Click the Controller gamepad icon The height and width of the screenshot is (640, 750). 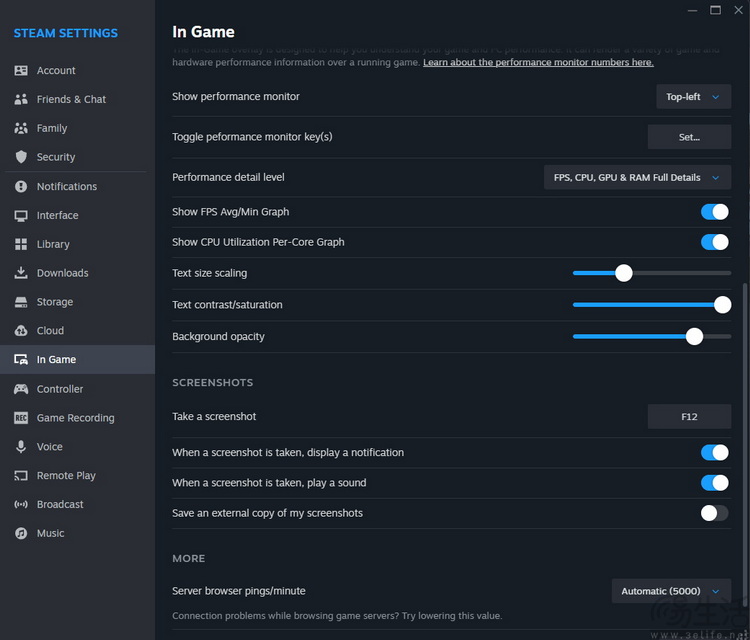21,389
